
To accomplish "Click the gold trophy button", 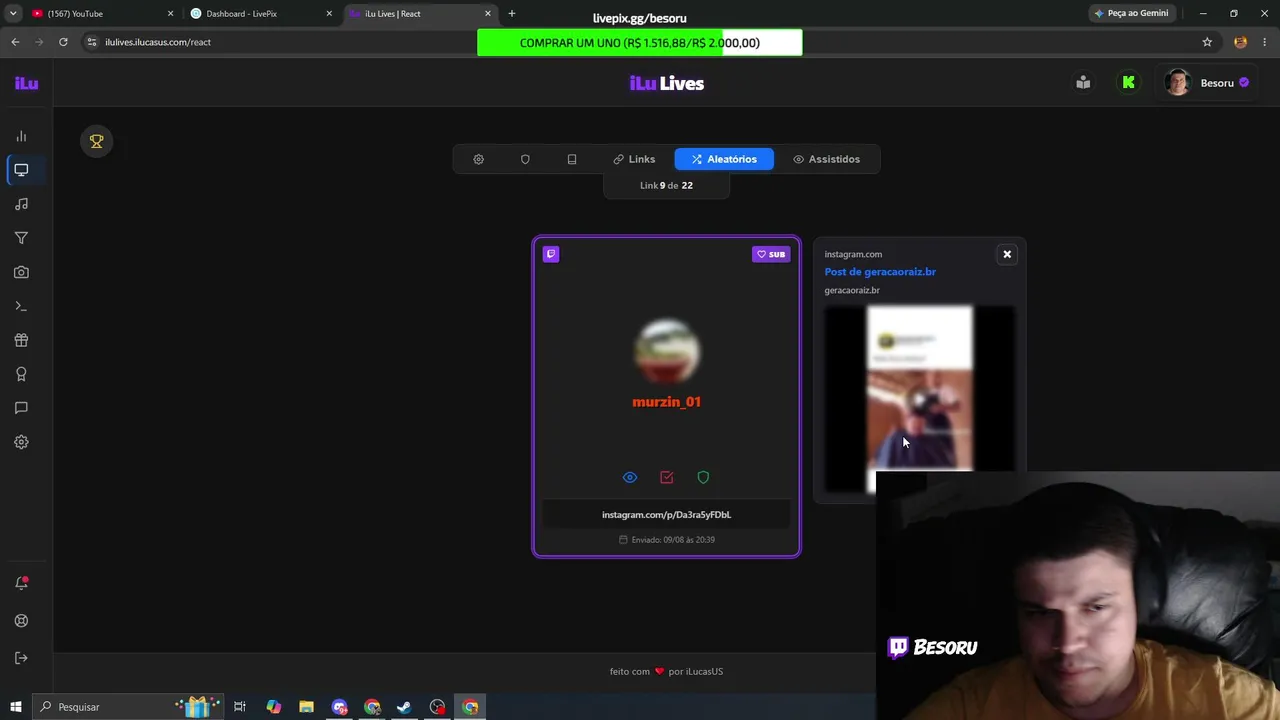I will (97, 142).
